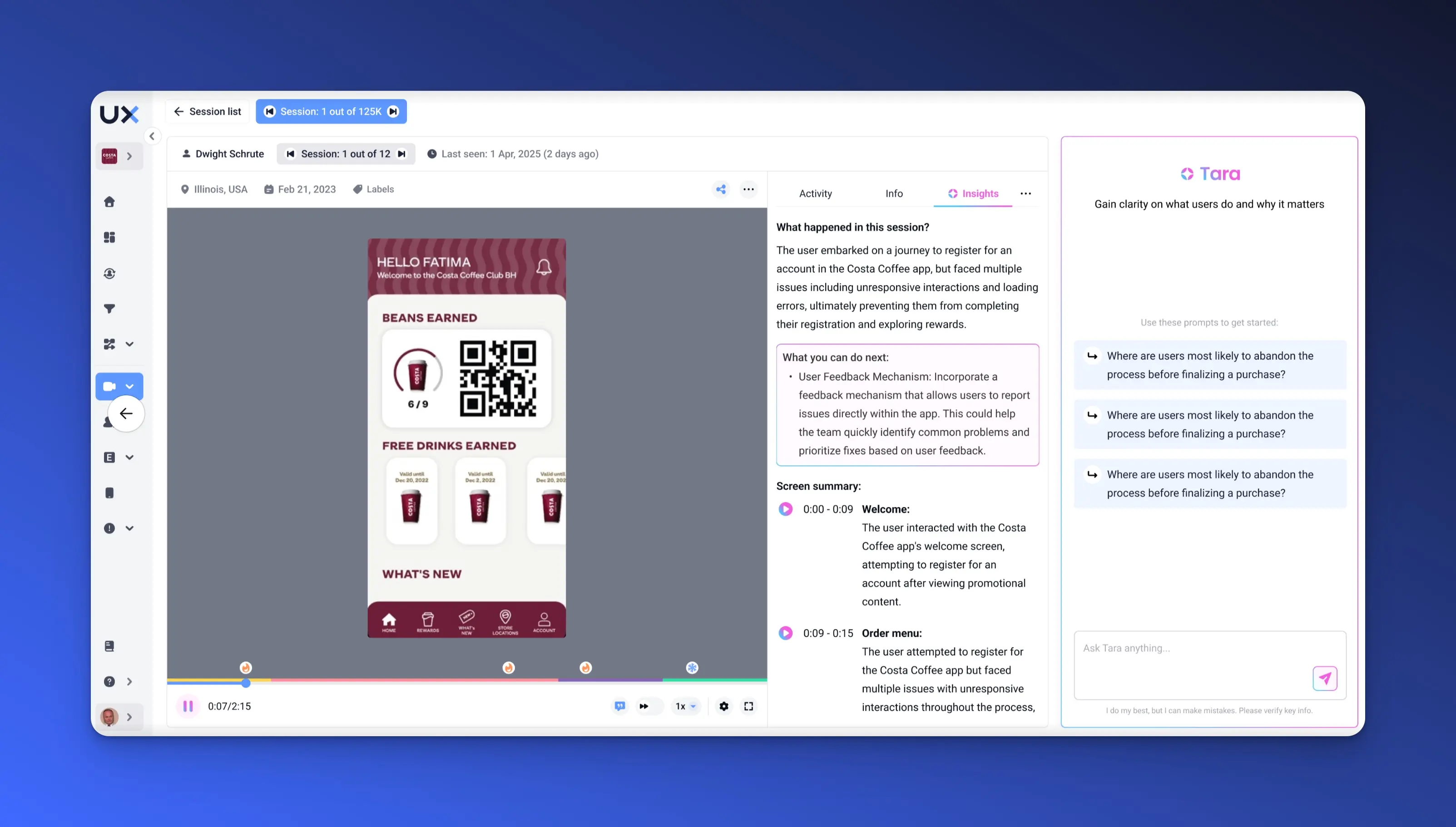Click the home icon in the left sidebar
Viewport: 1456px width, 827px height.
pyautogui.click(x=110, y=202)
